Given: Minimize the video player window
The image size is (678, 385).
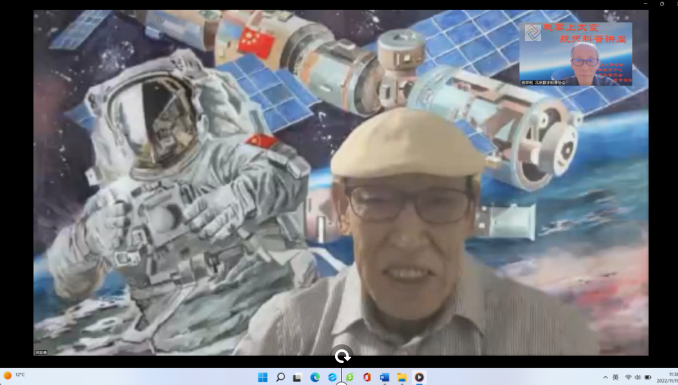Looking at the screenshot, I should point(645,3).
